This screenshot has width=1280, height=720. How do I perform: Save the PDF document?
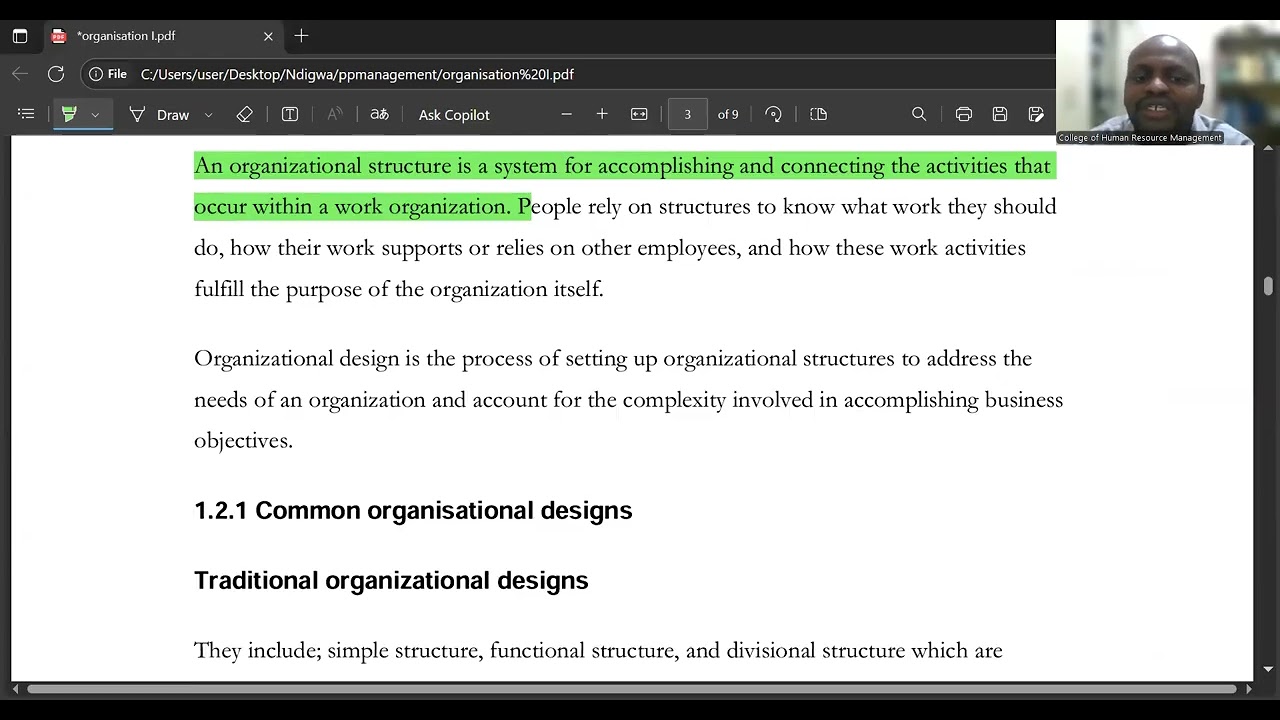point(1000,115)
